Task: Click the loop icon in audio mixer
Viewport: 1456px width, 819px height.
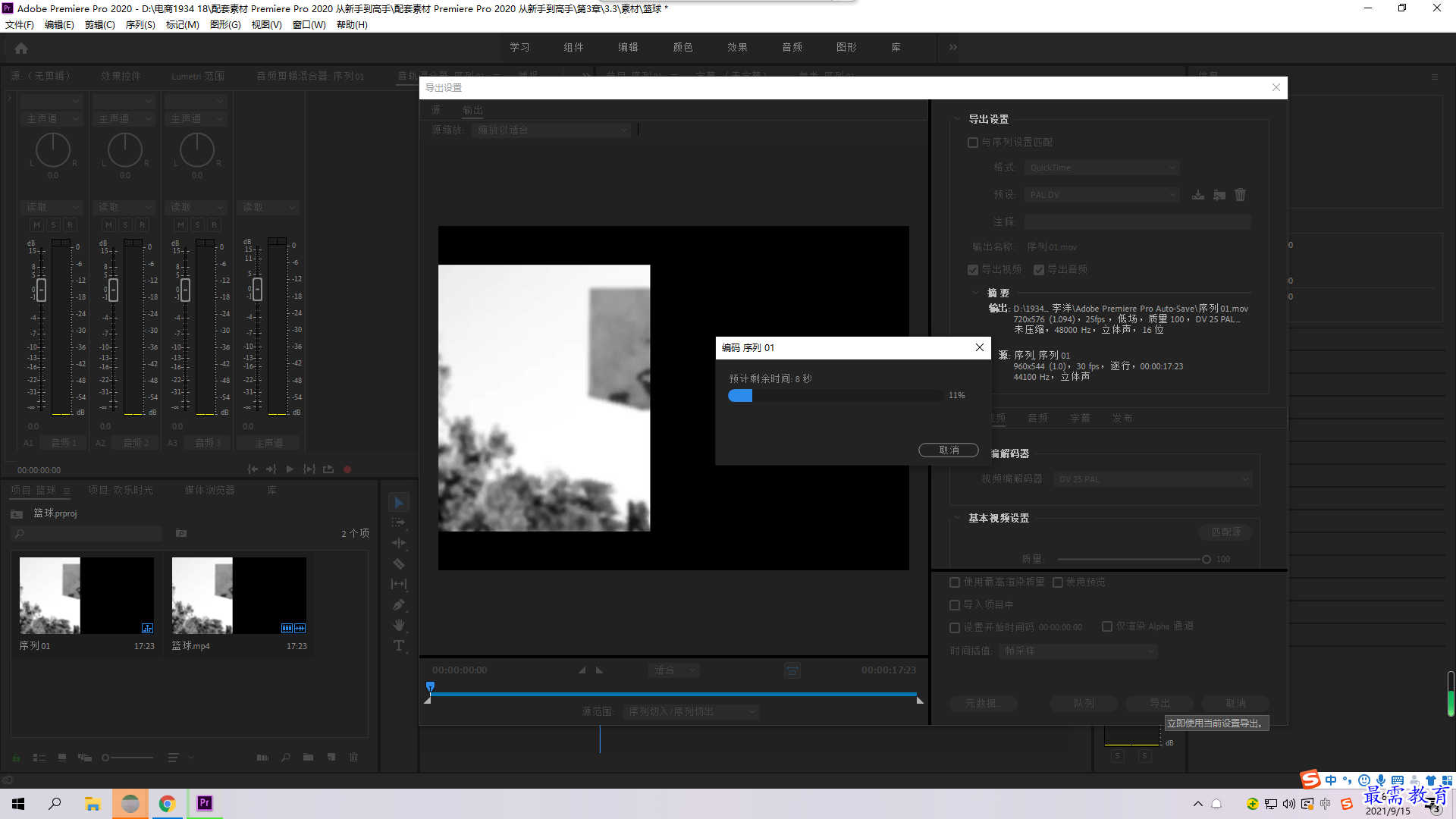Action: (328, 469)
